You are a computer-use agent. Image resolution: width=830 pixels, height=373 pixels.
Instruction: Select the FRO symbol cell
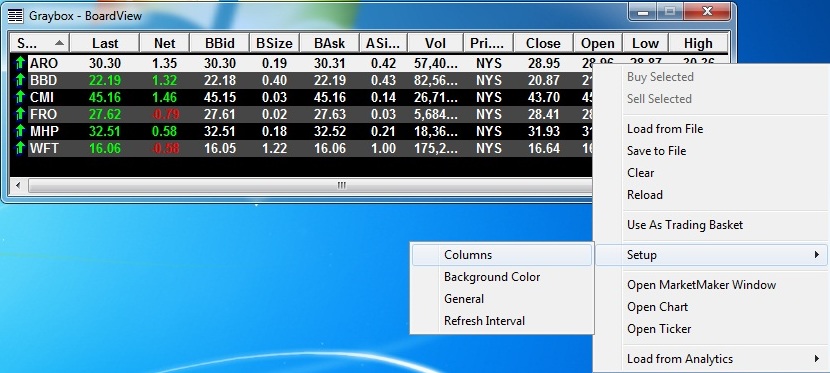[x=44, y=114]
